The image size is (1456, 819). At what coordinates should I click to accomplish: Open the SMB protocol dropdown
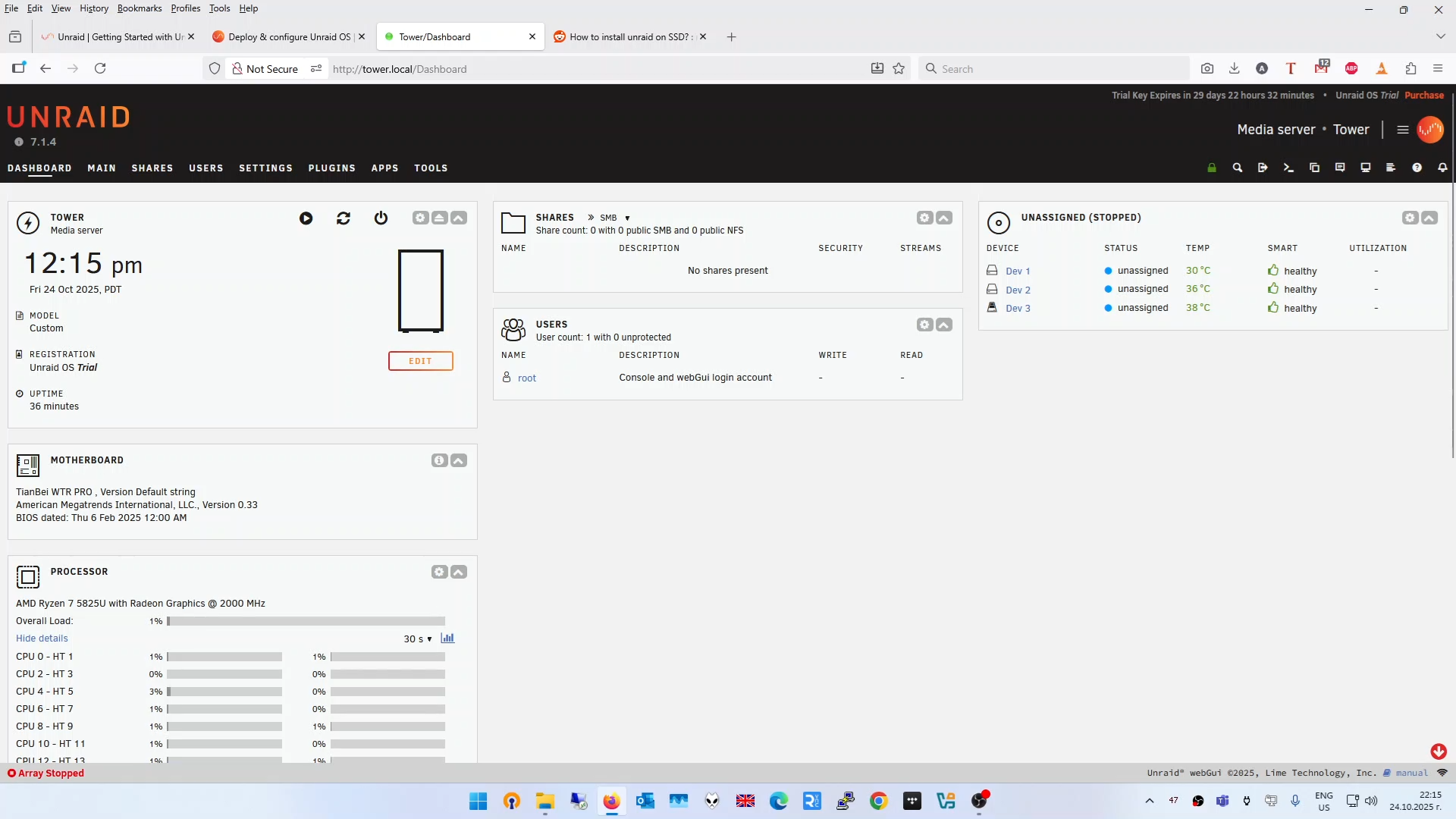tap(614, 218)
